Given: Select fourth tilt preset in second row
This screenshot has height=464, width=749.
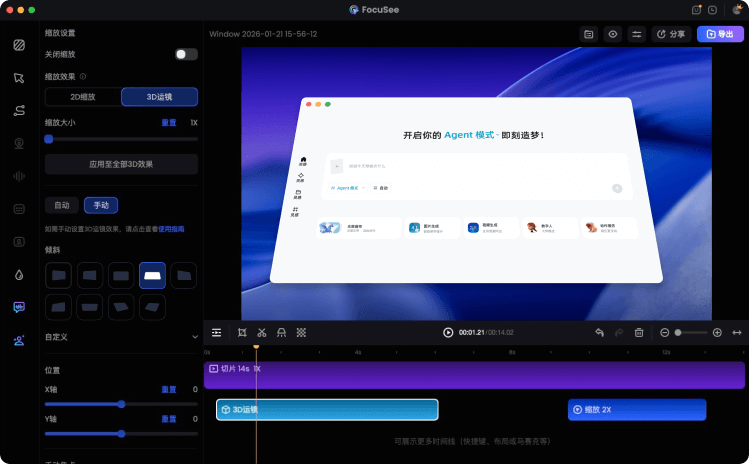Looking at the screenshot, I should (152, 307).
